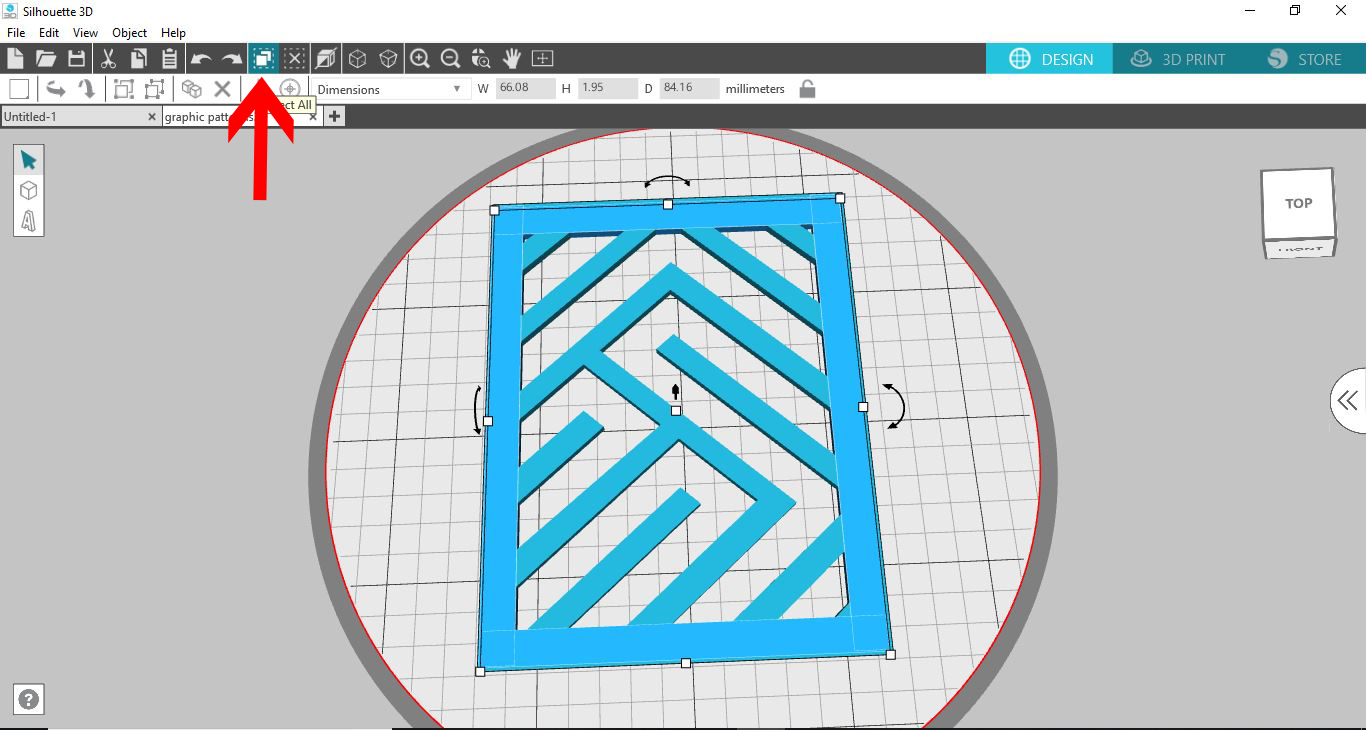Cut the selection with the scissors icon
The image size is (1366, 730).
tap(108, 58)
